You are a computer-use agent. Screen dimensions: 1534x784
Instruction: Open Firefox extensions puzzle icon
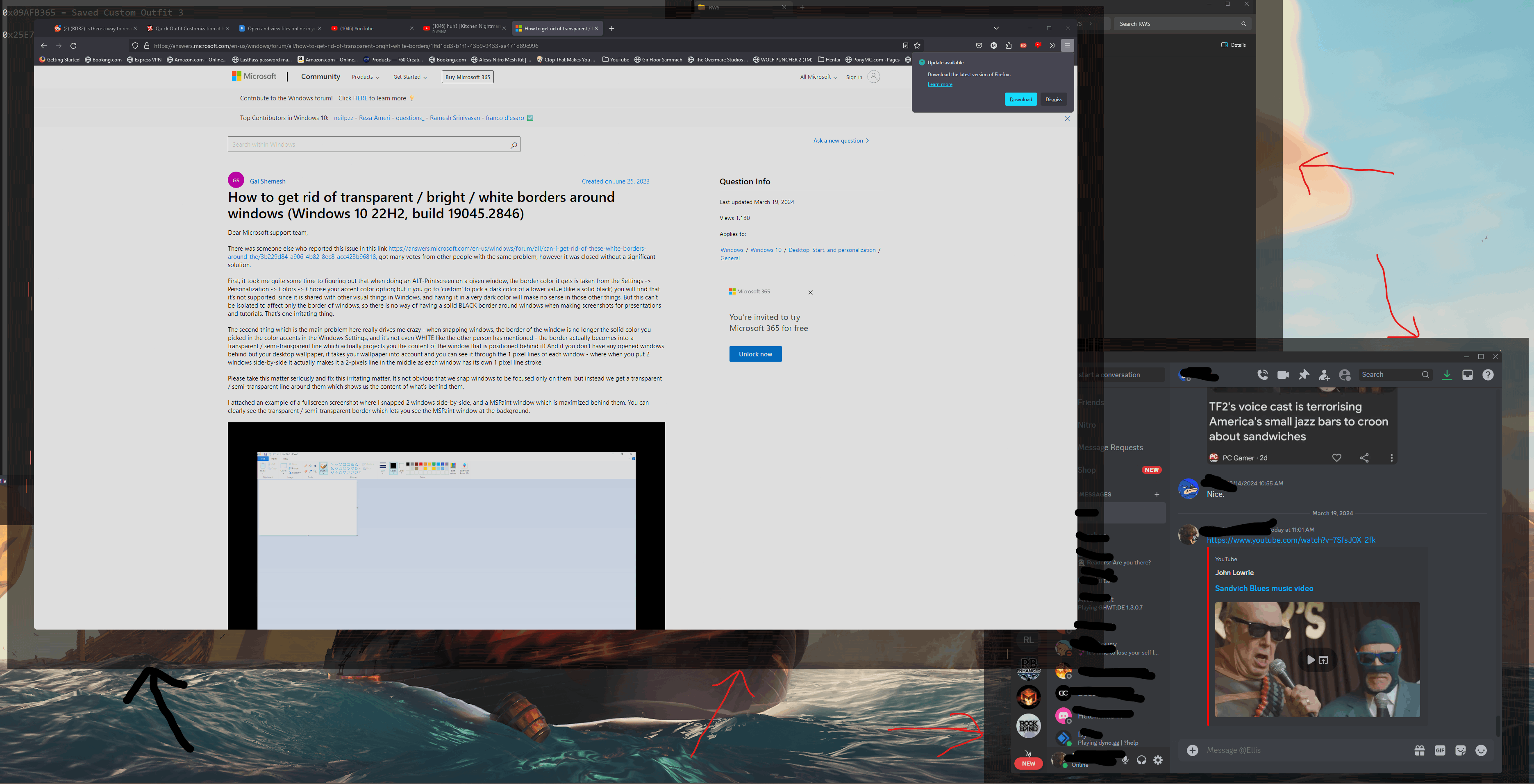pos(1008,45)
